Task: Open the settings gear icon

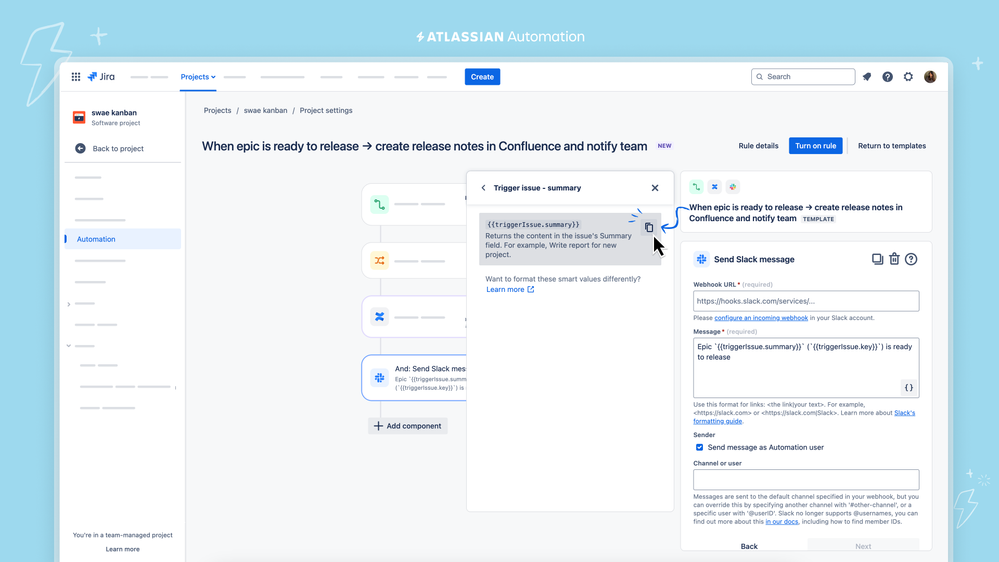Action: tap(909, 76)
